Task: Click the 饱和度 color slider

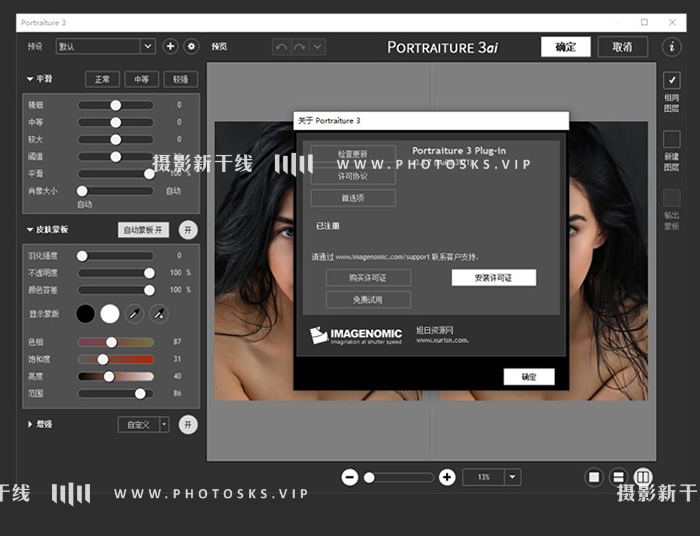Action: coord(116,359)
